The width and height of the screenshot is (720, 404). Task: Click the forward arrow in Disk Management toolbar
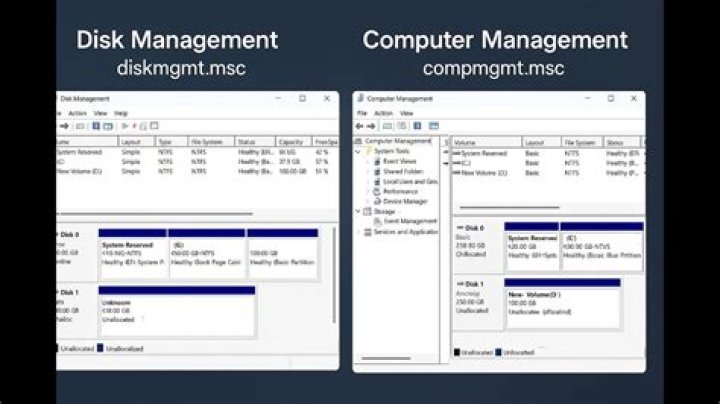click(x=64, y=126)
